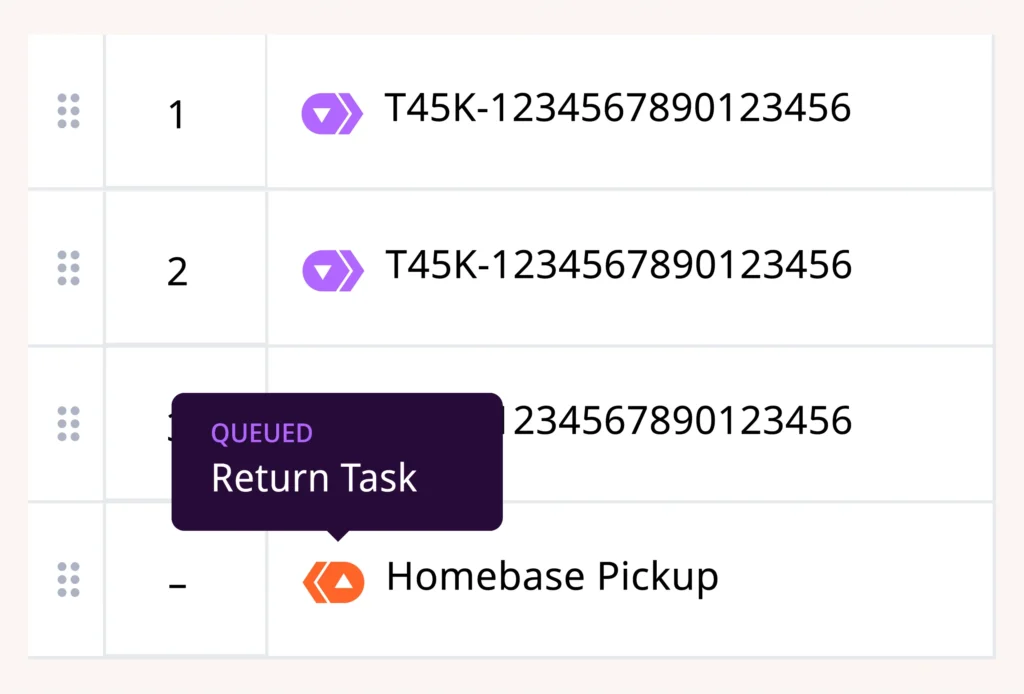Click empty area right of Homebase Pickup
This screenshot has width=1024, height=694.
(x=860, y=580)
